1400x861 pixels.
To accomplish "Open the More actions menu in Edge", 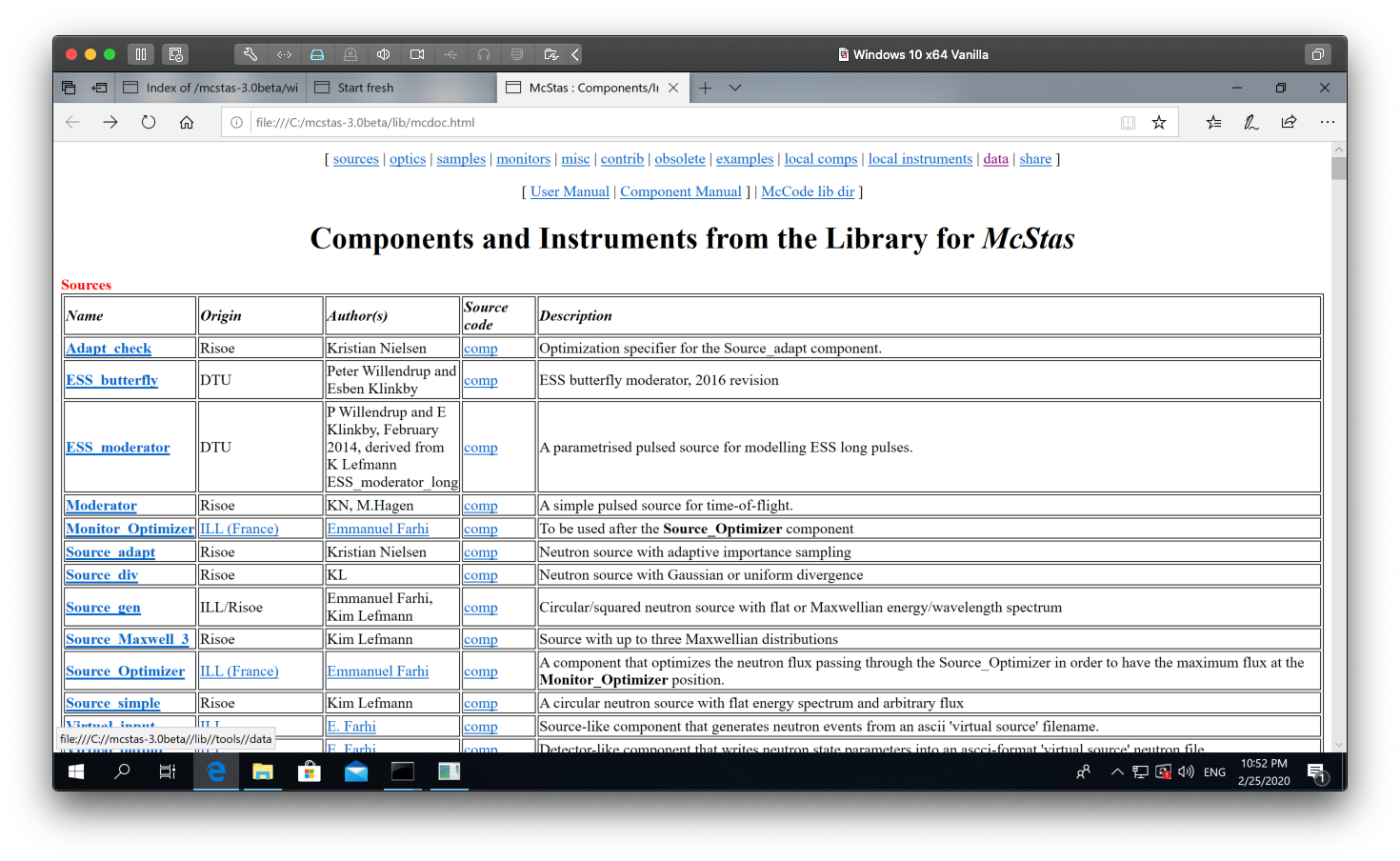I will 1328,122.
